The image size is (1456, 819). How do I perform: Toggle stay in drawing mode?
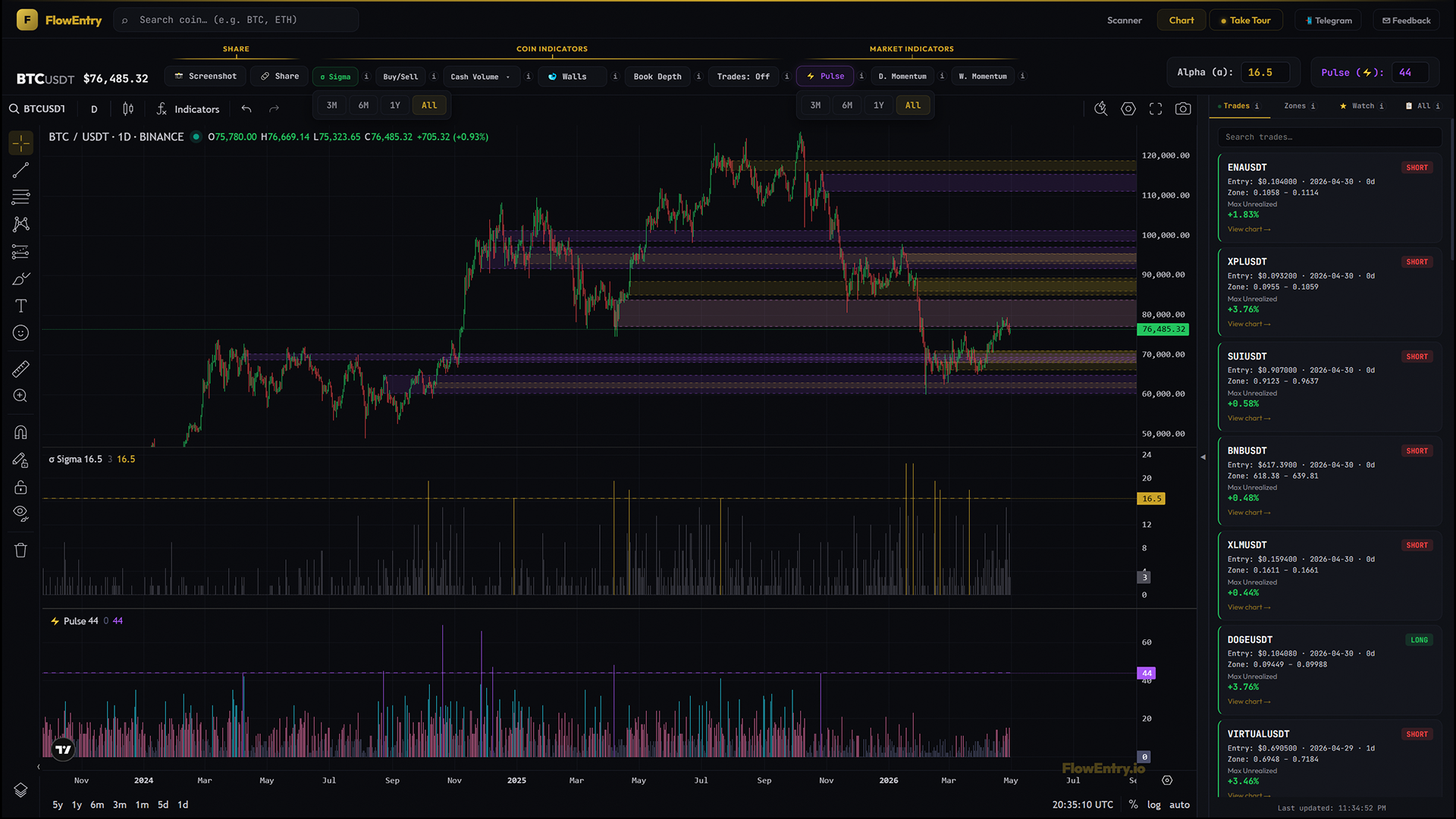coord(20,460)
